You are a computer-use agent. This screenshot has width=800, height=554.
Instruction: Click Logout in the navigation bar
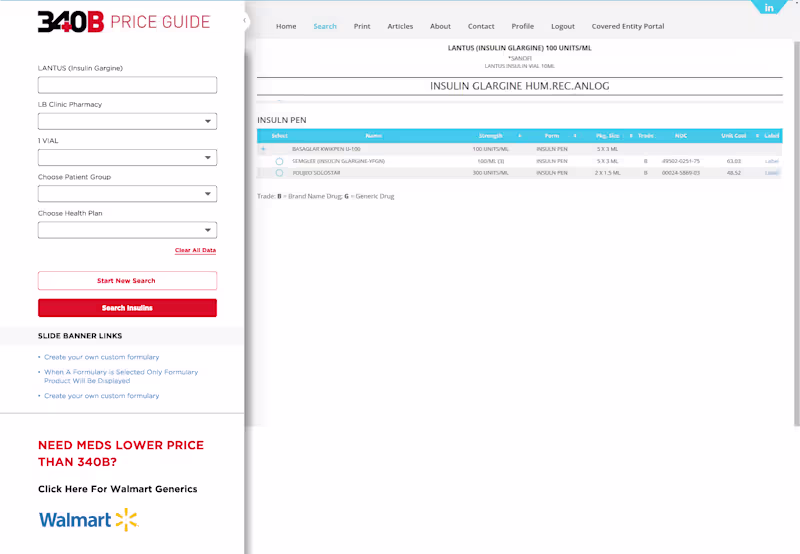tap(563, 26)
